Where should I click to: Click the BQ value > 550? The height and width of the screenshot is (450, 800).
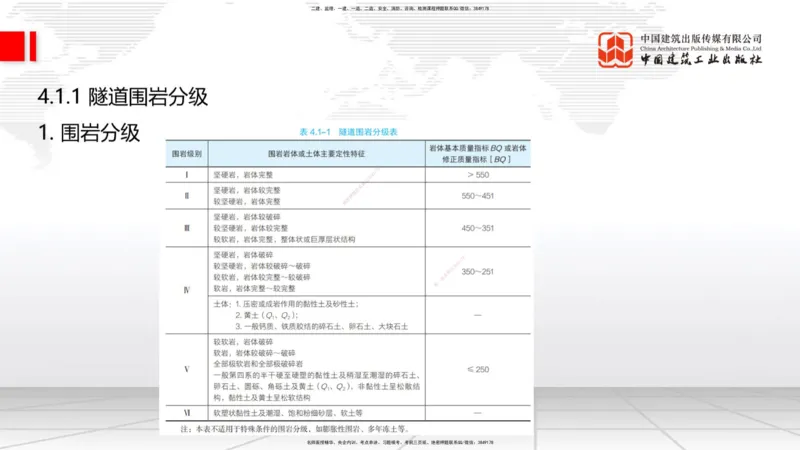478,174
